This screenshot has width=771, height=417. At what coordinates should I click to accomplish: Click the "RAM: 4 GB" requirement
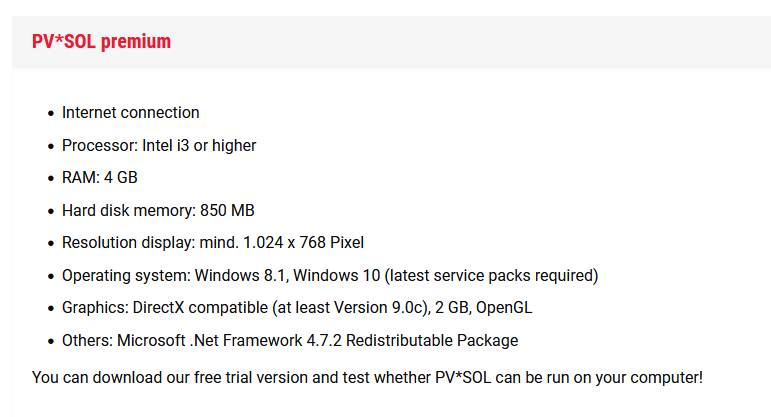pos(99,178)
